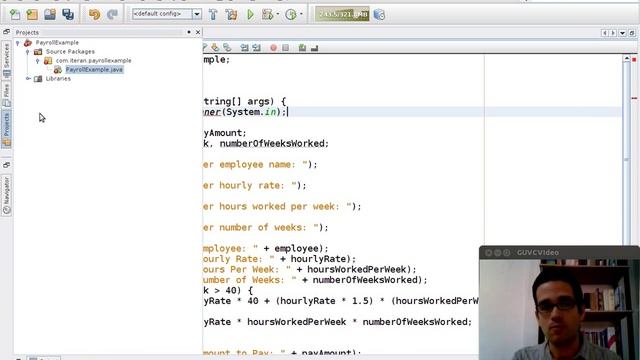Click Shift Line Left editor icon
Screen dimensions: 640x360
coord(244,48)
